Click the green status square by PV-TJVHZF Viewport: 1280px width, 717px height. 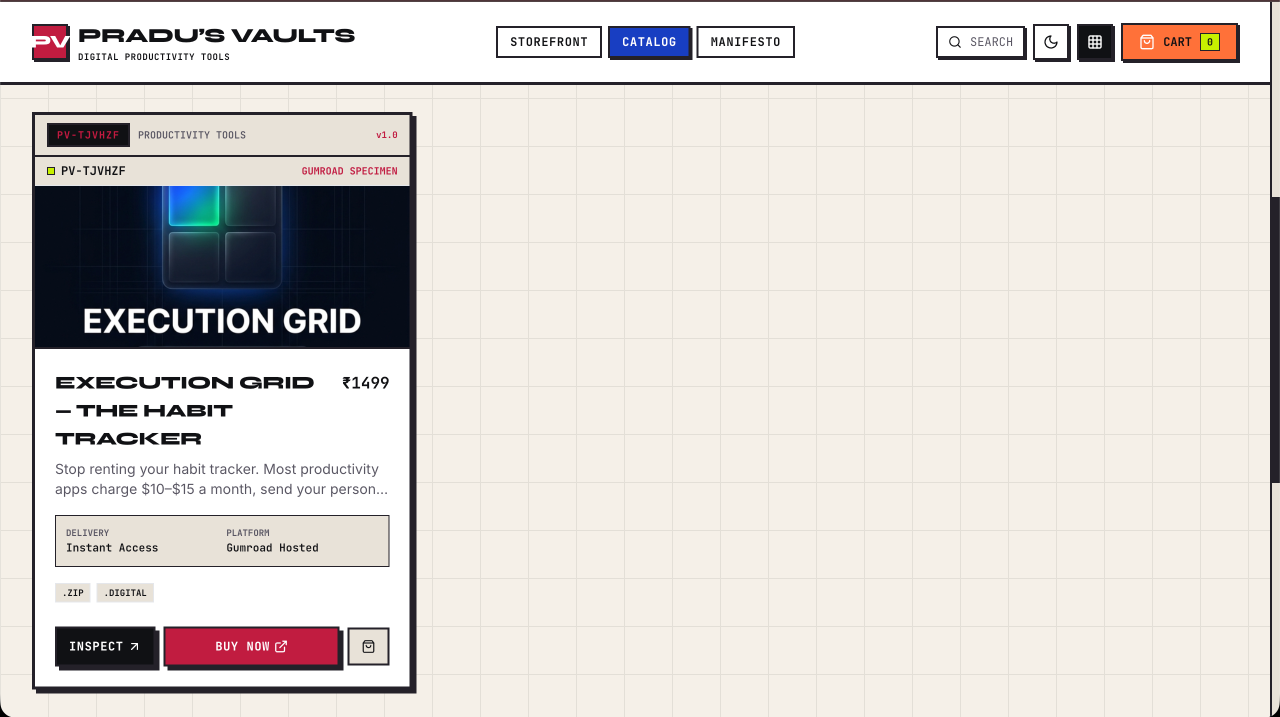pyautogui.click(x=51, y=171)
